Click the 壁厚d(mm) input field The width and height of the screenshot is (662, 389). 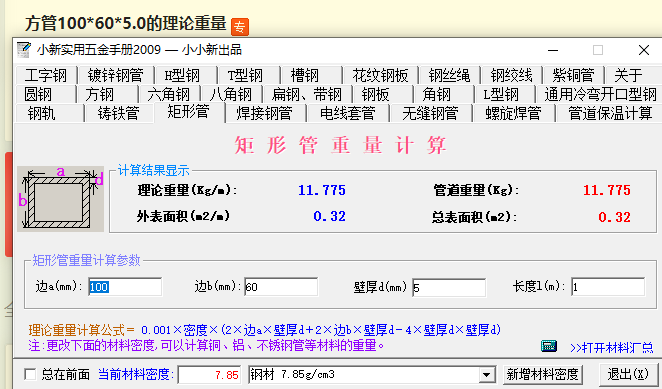449,288
